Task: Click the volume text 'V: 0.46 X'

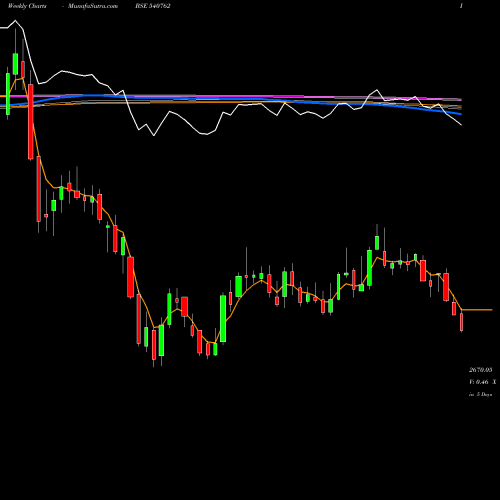Action: (482, 382)
